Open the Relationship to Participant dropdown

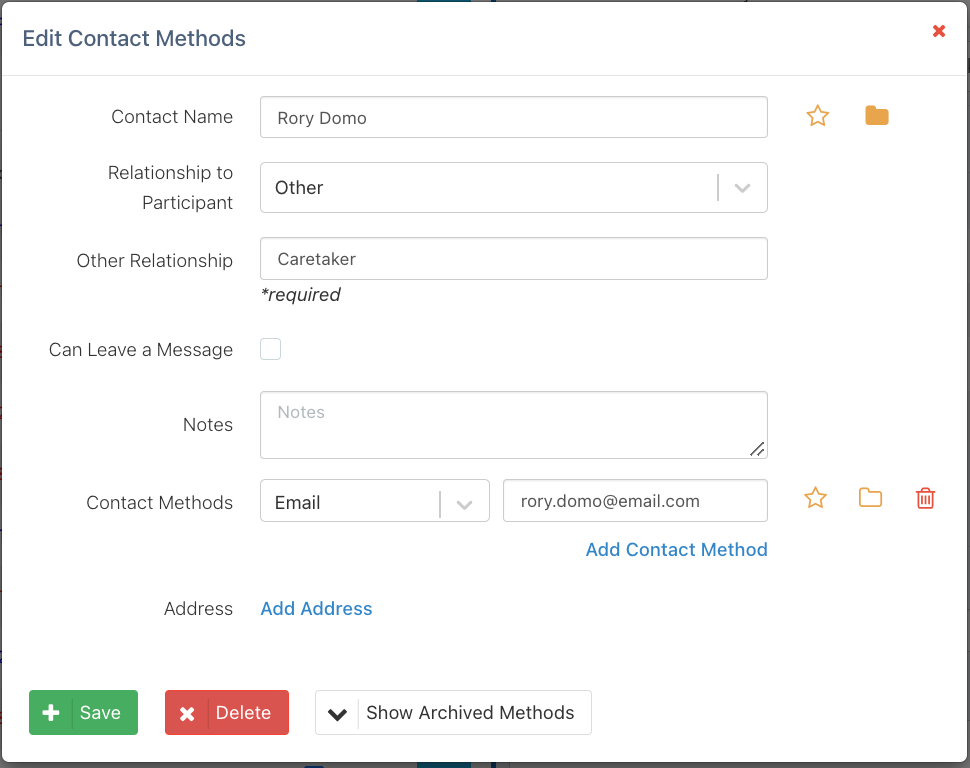pyautogui.click(x=488, y=188)
